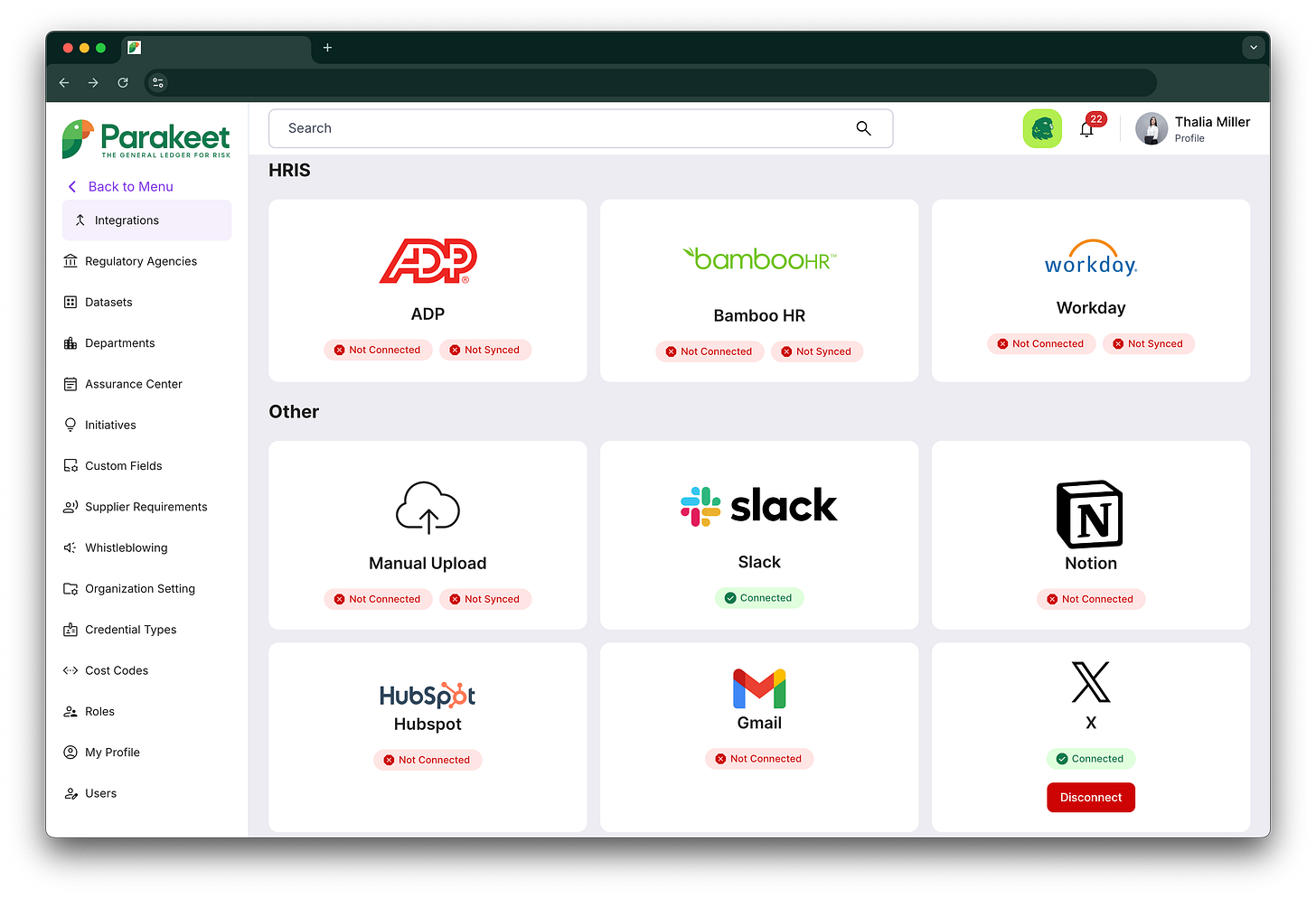Click the Whistleblowing megaphone icon
Image resolution: width=1316 pixels, height=898 pixels.
point(70,547)
